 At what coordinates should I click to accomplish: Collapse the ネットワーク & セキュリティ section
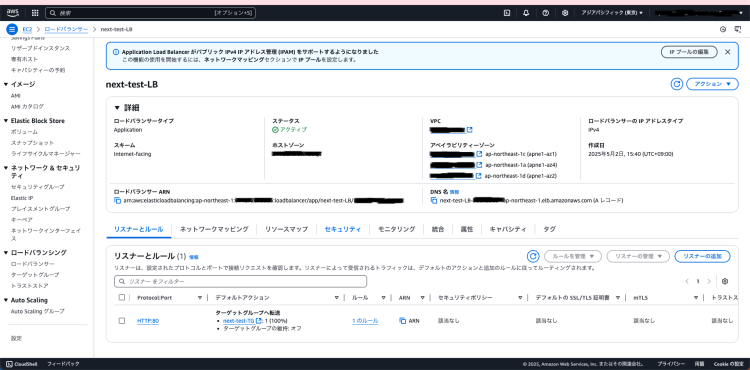tap(6, 168)
